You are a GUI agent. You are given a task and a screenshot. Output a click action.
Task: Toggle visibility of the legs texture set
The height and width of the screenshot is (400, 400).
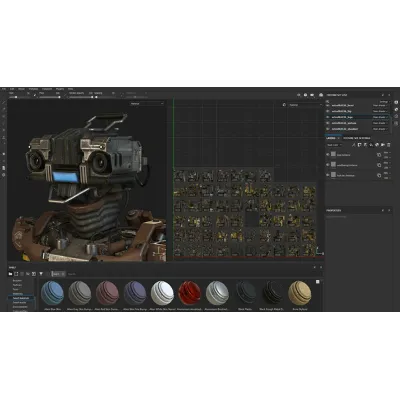[x=328, y=117]
